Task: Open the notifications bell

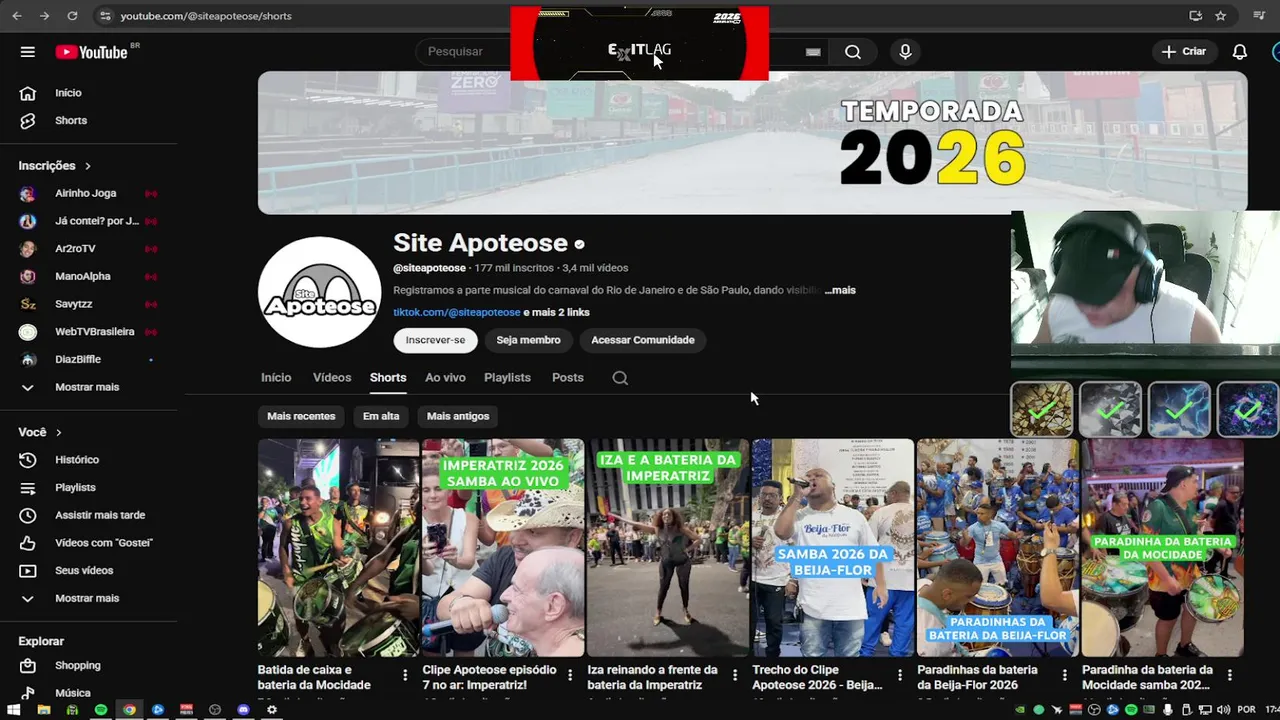Action: point(1240,52)
